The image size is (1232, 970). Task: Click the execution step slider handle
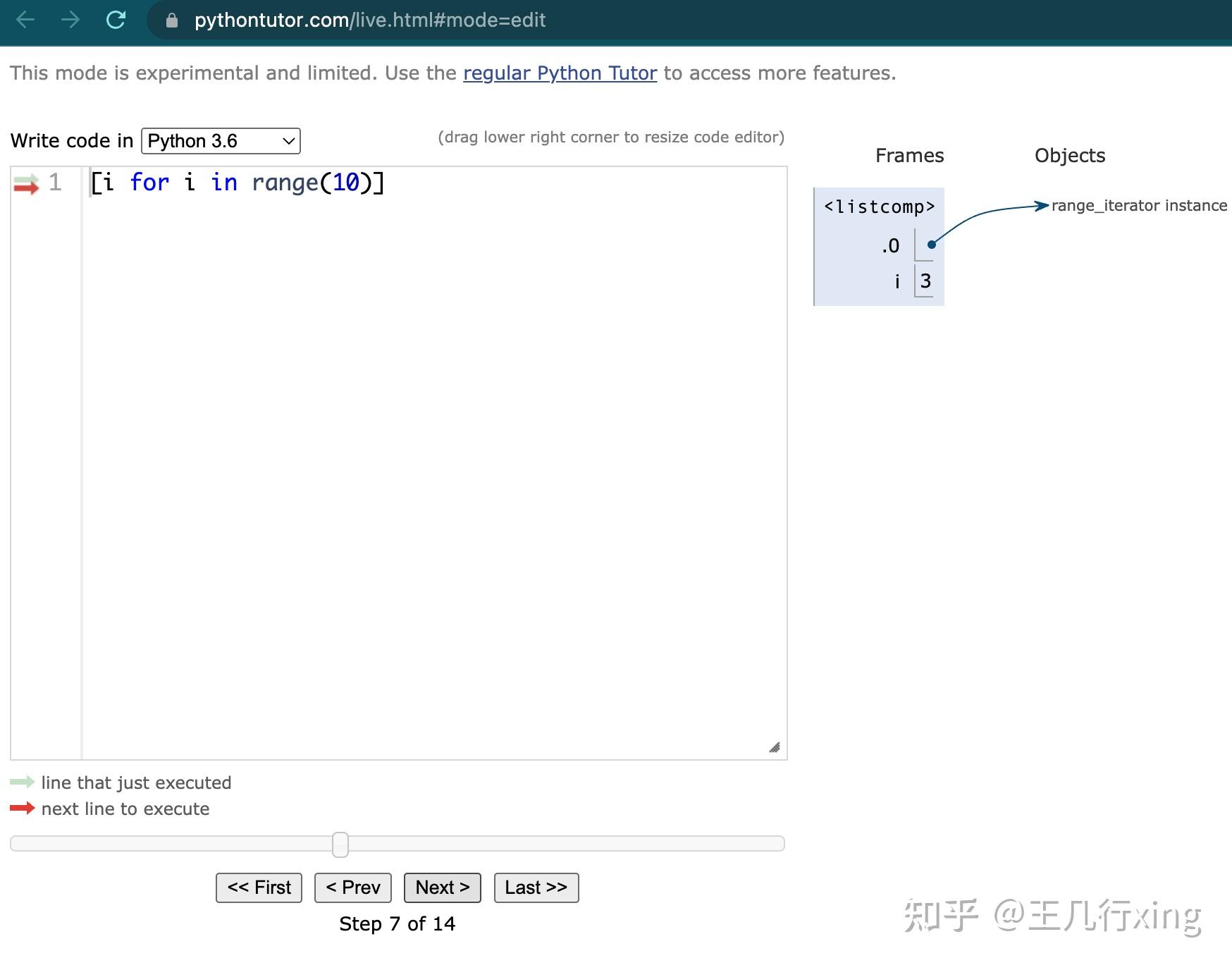tap(340, 843)
